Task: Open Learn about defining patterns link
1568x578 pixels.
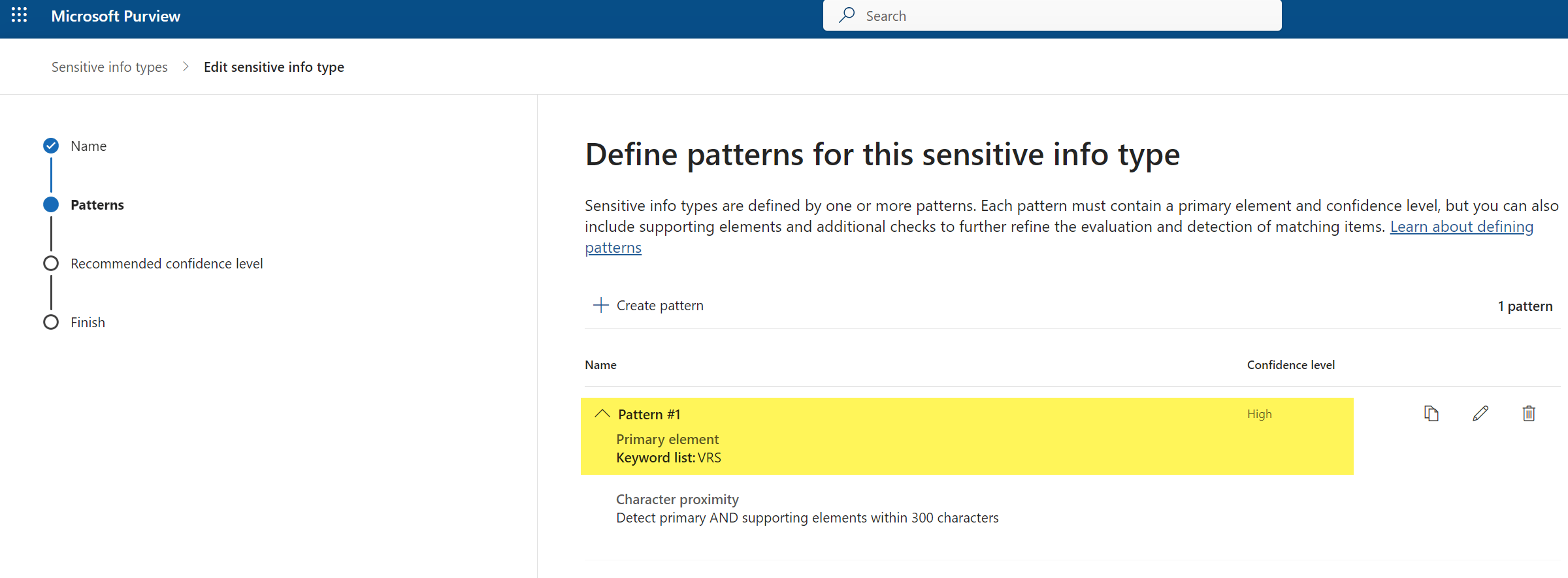Action: click(1461, 227)
